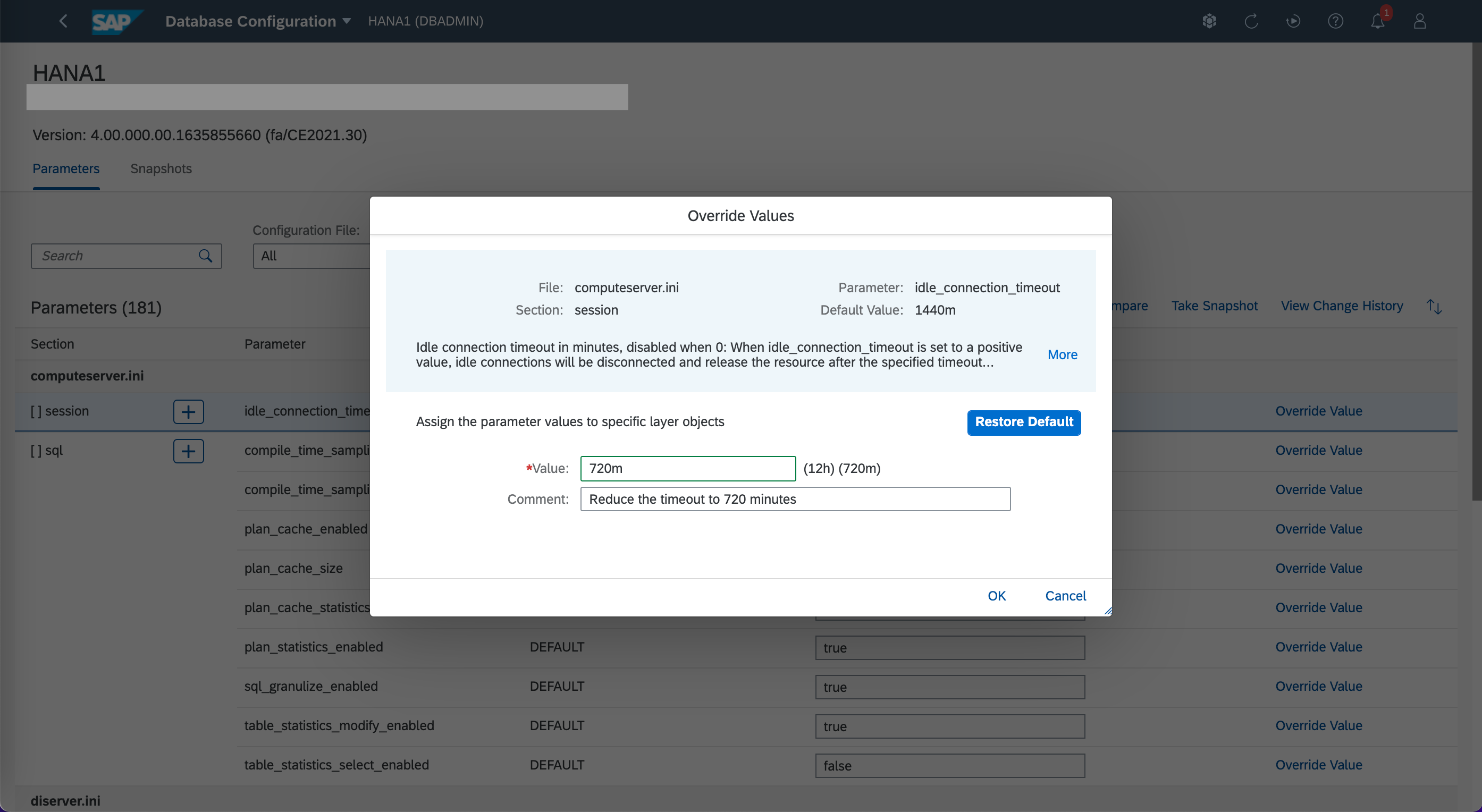Click the Parameter column header
The height and width of the screenshot is (812, 1482).
tap(275, 344)
